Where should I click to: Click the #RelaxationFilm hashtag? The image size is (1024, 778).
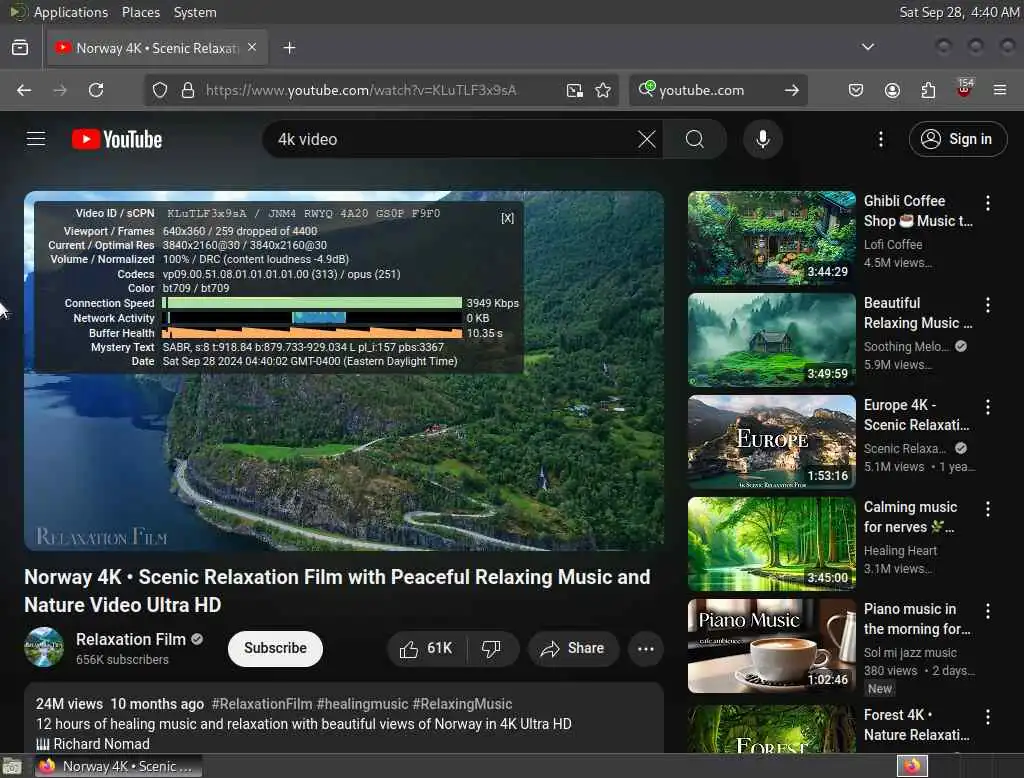(x=262, y=704)
